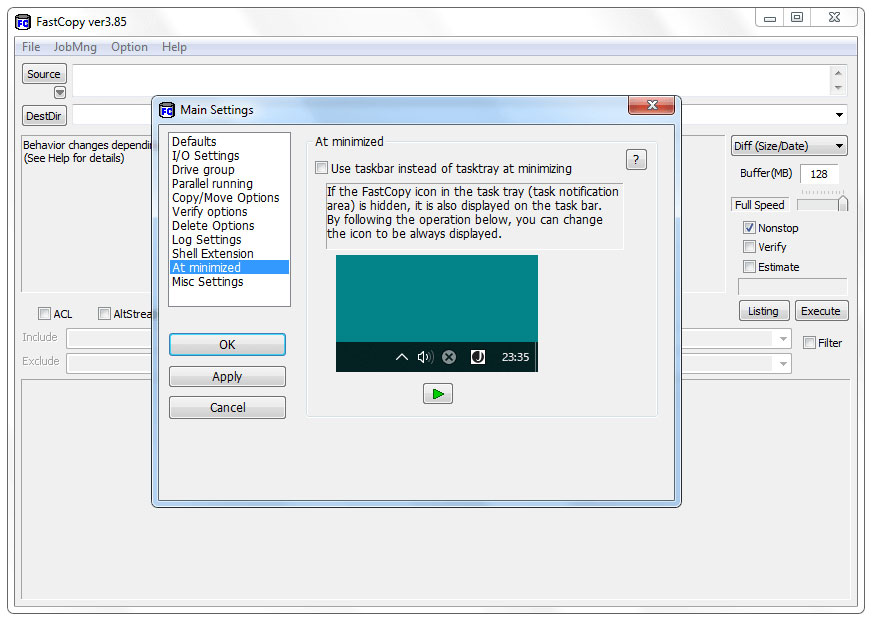Click the Exclude filter input field
Screen dimensions: 872x620
coord(110,364)
